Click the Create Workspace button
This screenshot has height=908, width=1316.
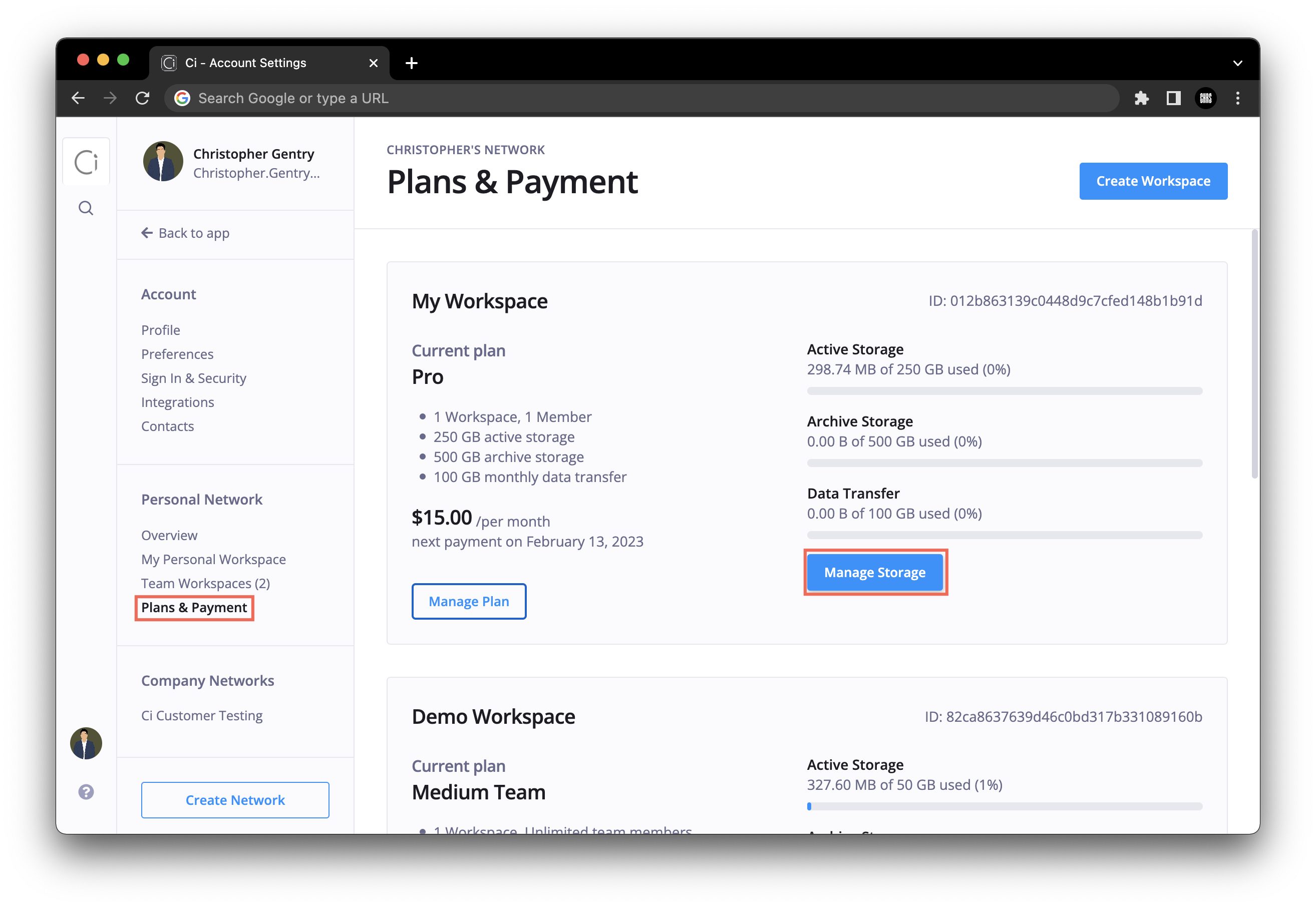pyautogui.click(x=1153, y=181)
